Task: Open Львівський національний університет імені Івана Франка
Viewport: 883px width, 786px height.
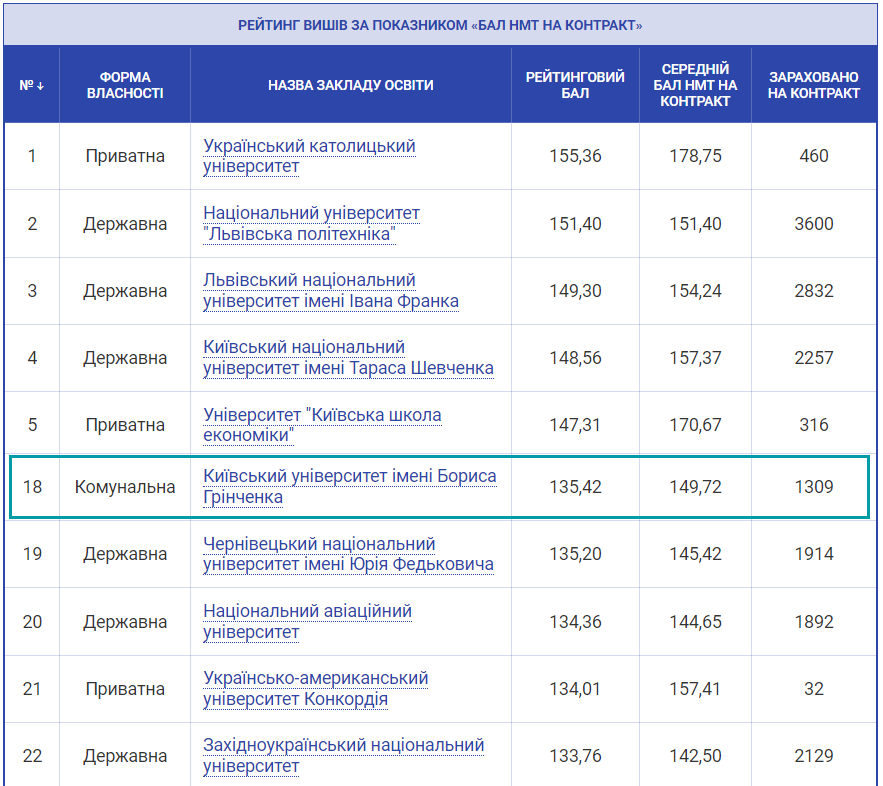Action: click(331, 291)
